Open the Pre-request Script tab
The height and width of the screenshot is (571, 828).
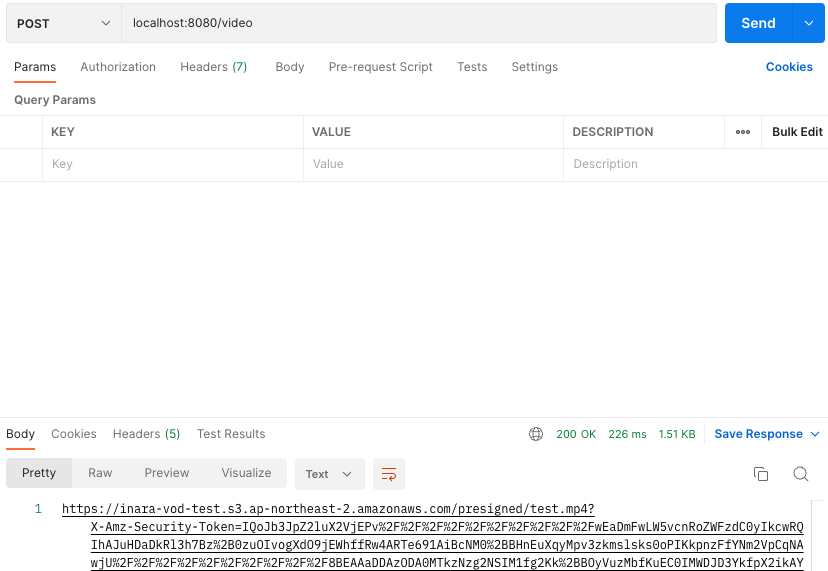(380, 67)
